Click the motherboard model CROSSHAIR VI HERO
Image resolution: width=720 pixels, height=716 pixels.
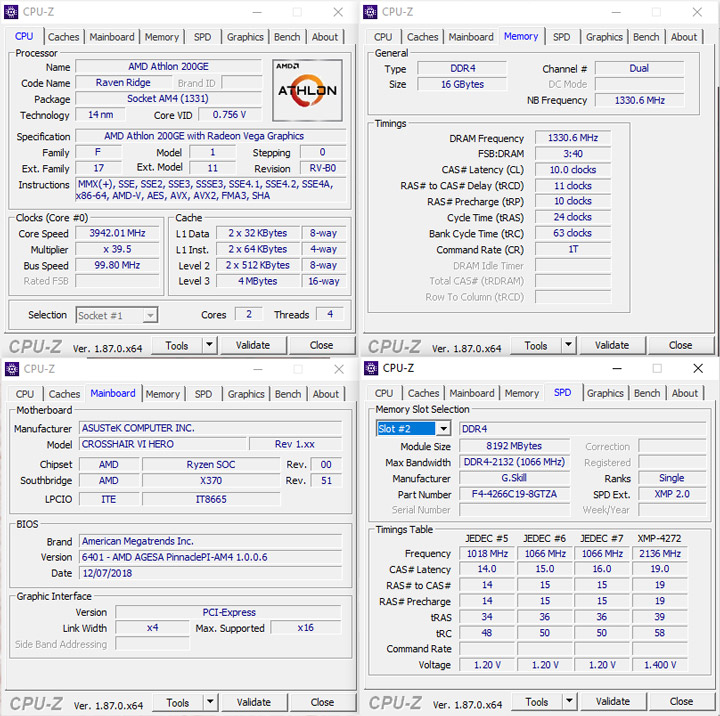click(x=163, y=444)
